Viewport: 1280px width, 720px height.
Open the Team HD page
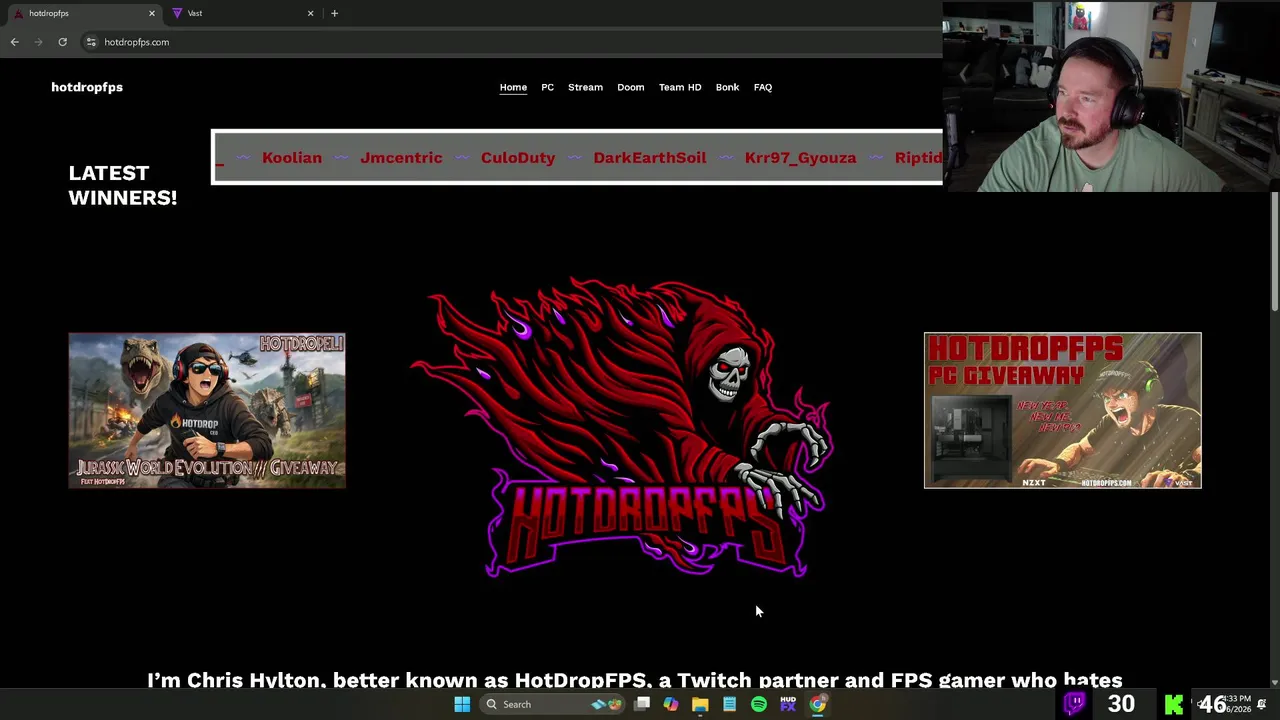point(680,87)
